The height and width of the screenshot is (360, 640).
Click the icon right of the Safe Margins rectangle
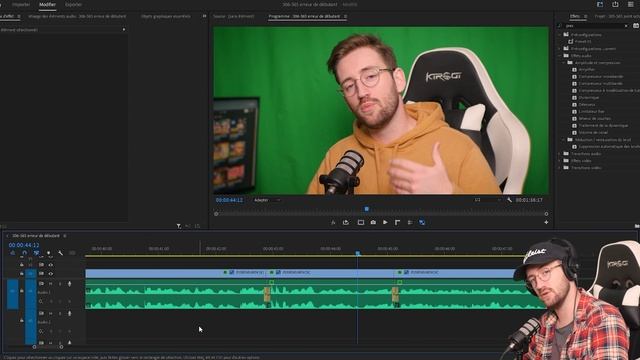[373, 222]
